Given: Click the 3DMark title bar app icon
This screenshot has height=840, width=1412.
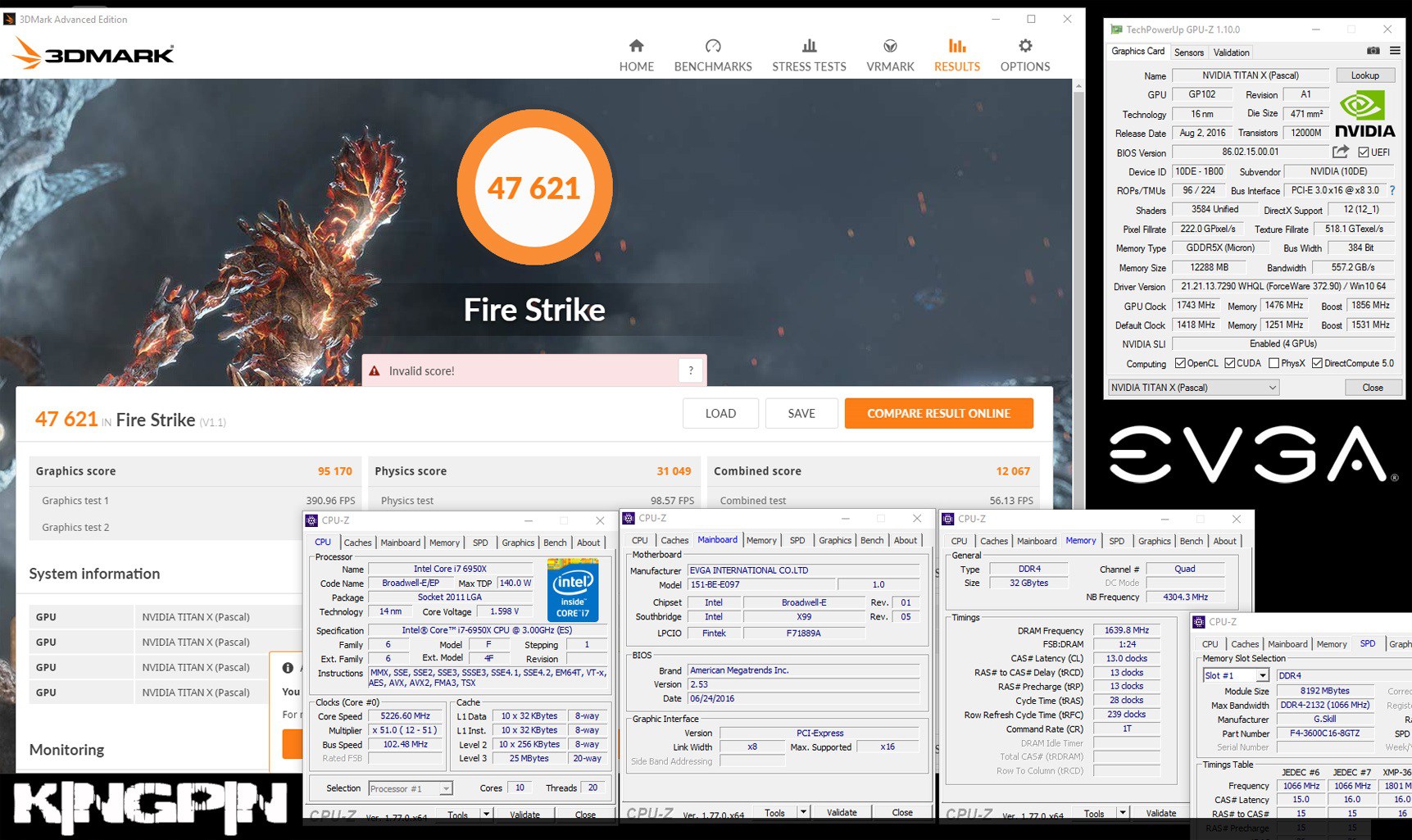Looking at the screenshot, I should point(9,19).
